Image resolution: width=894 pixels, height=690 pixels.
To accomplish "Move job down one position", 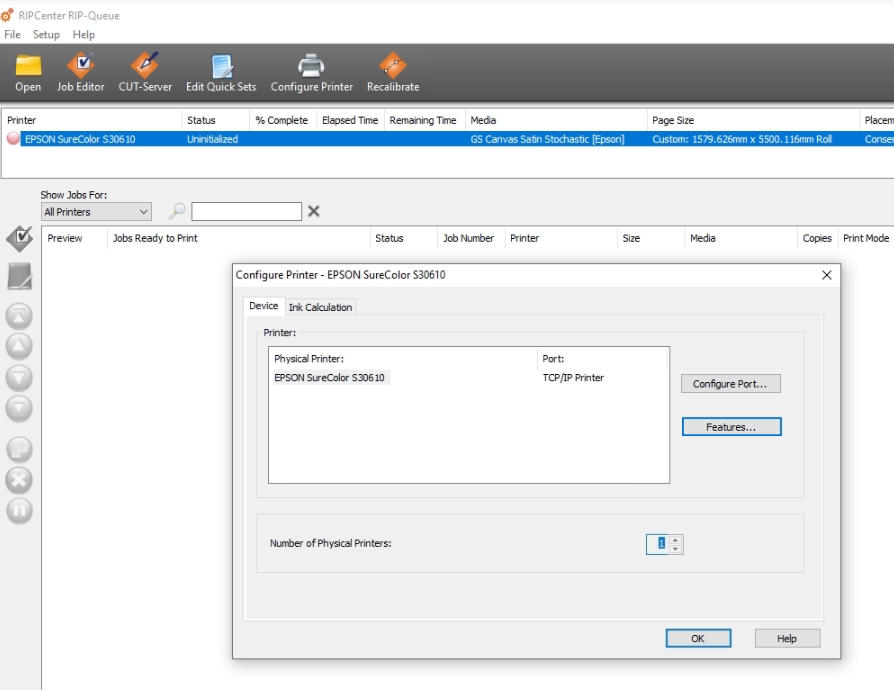I will click(19, 378).
